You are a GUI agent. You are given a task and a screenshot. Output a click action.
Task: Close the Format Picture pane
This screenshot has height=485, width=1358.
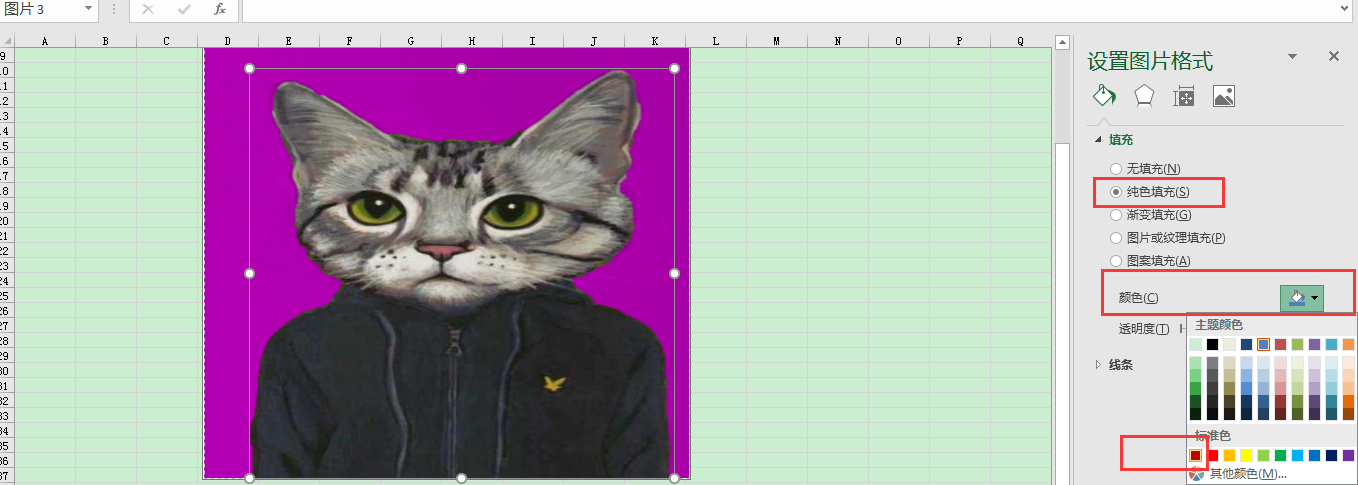pyautogui.click(x=1334, y=57)
